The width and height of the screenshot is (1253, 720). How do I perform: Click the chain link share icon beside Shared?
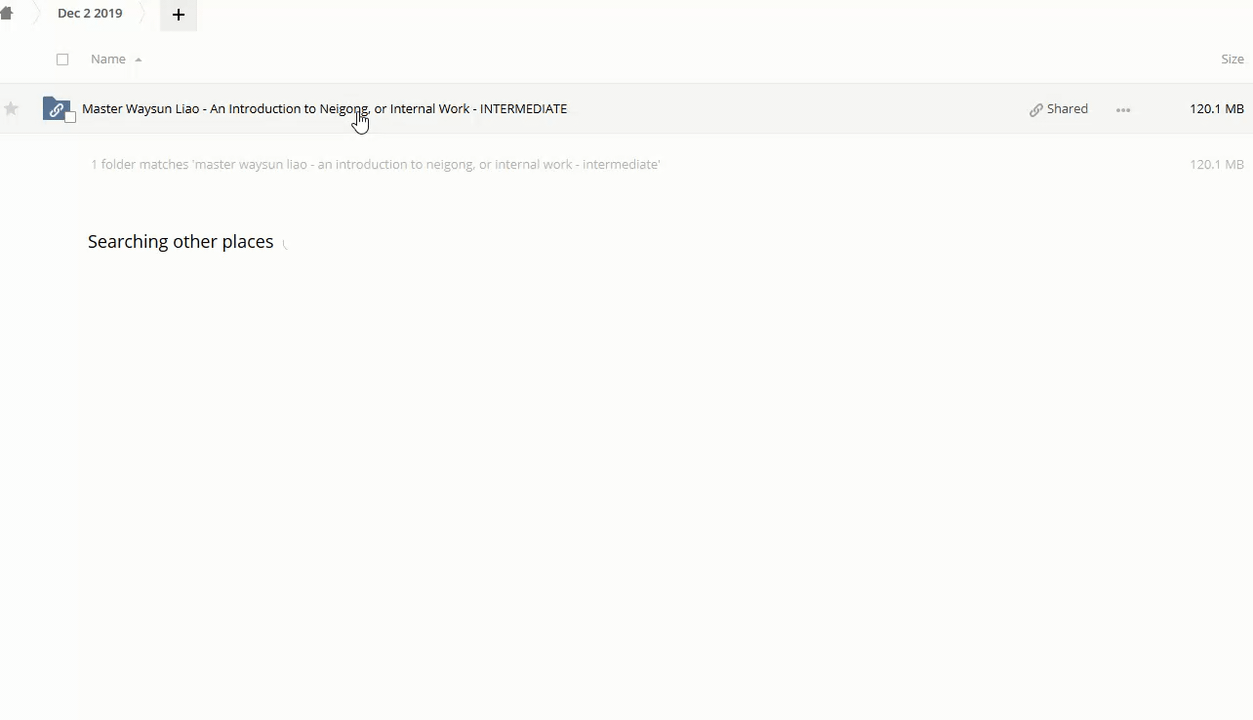click(1036, 110)
